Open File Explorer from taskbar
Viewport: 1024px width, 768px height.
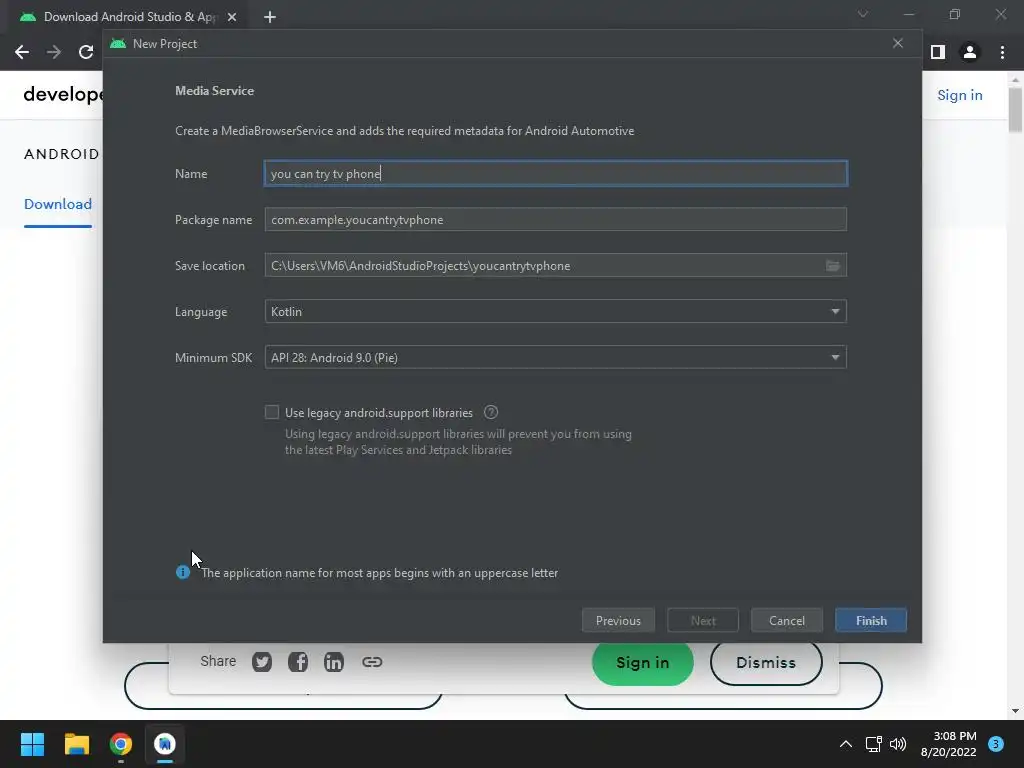pyautogui.click(x=76, y=744)
